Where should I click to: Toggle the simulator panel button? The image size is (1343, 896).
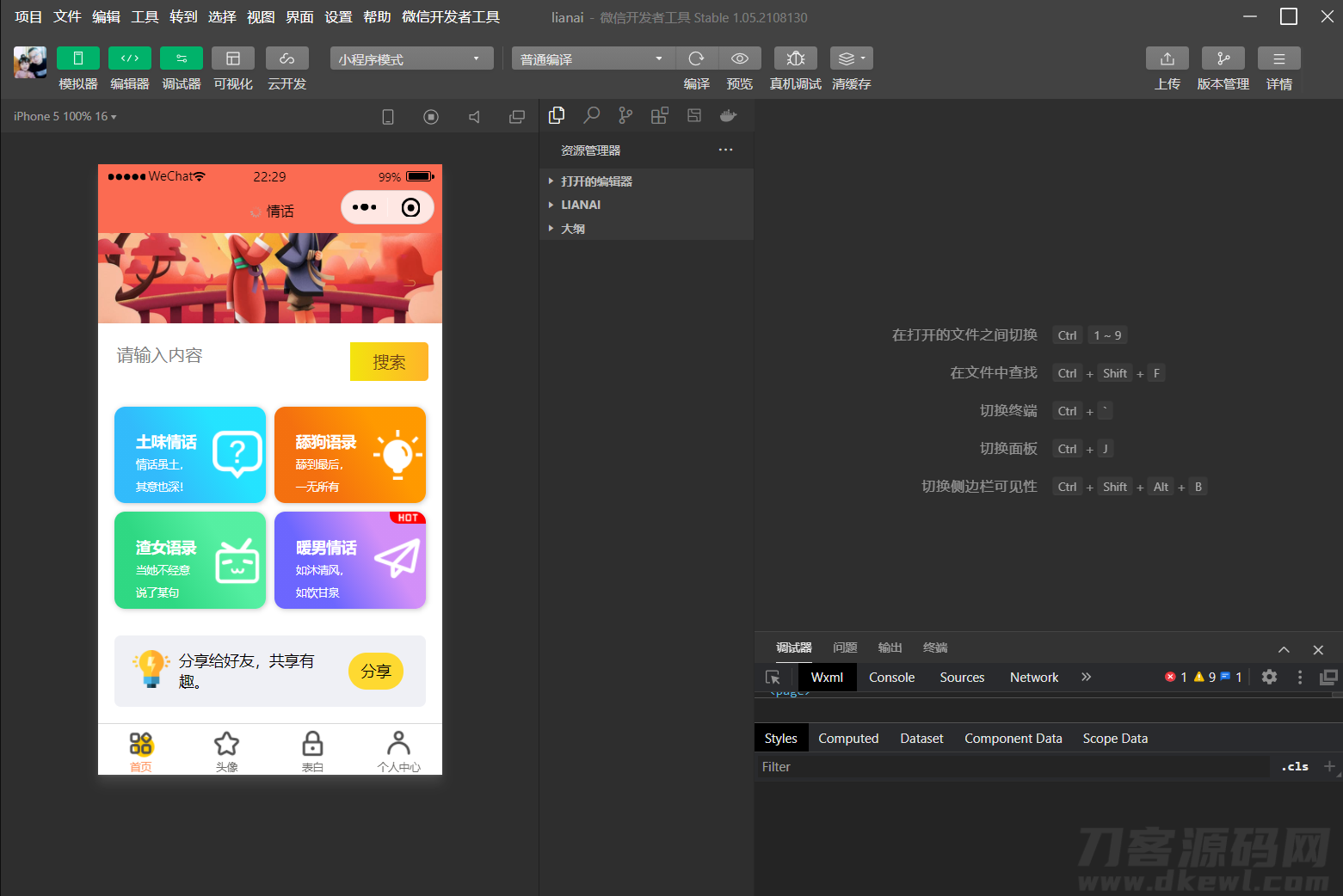pos(77,58)
